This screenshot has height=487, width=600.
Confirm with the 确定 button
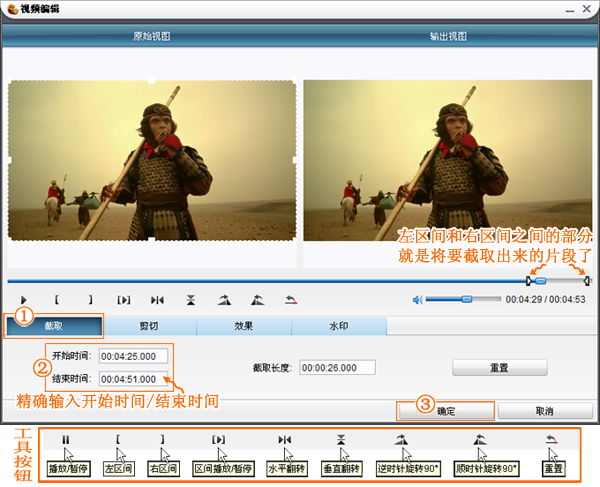click(446, 411)
